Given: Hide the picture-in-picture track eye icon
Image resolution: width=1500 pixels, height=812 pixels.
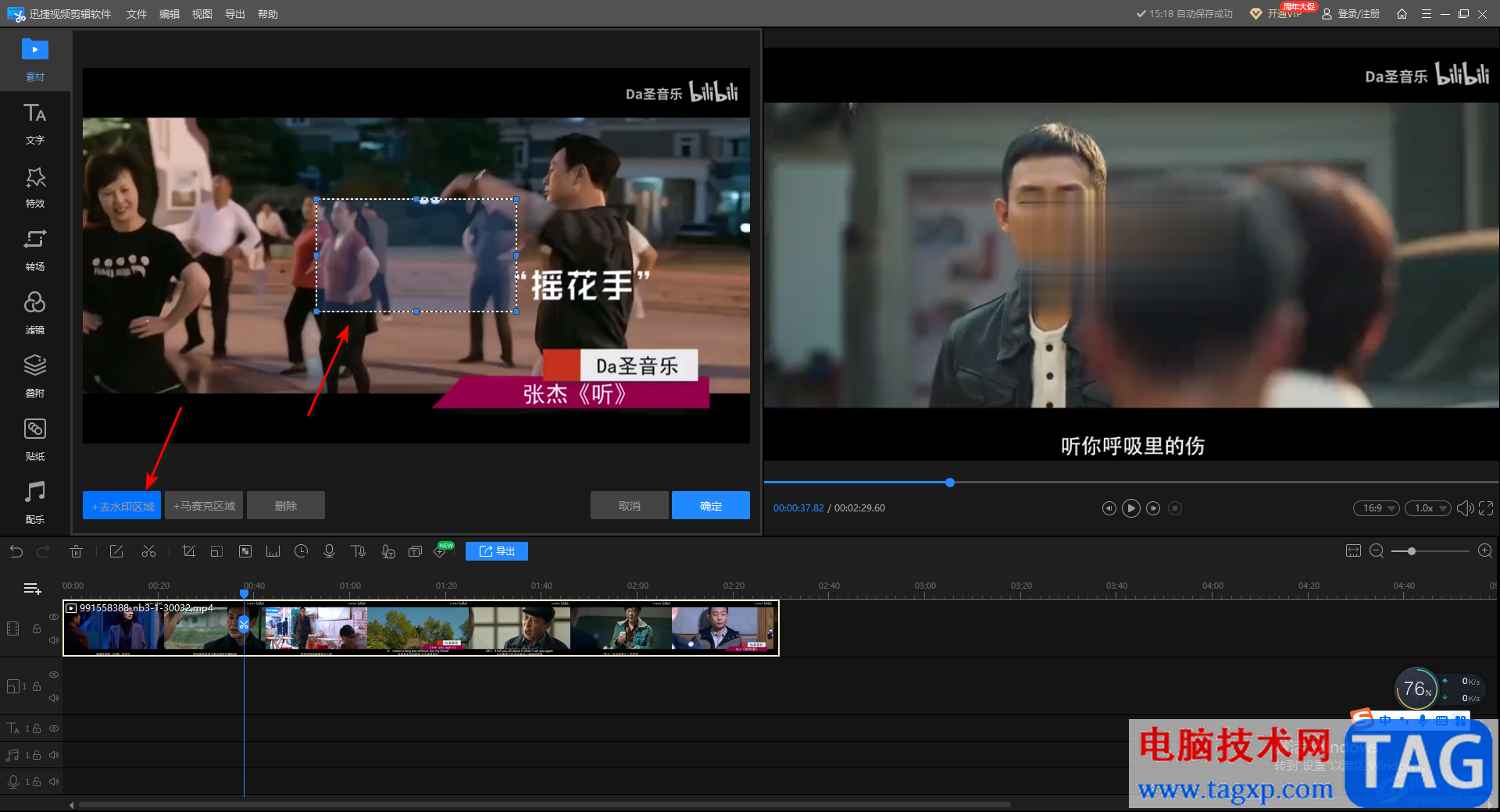Looking at the screenshot, I should click(54, 675).
